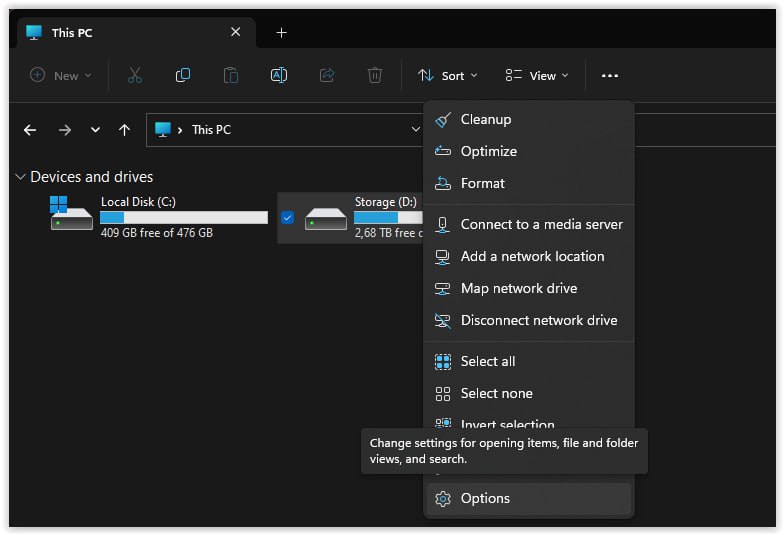Image resolution: width=784 pixels, height=535 pixels.
Task: Choose Select none from the menu
Action: pos(529,394)
